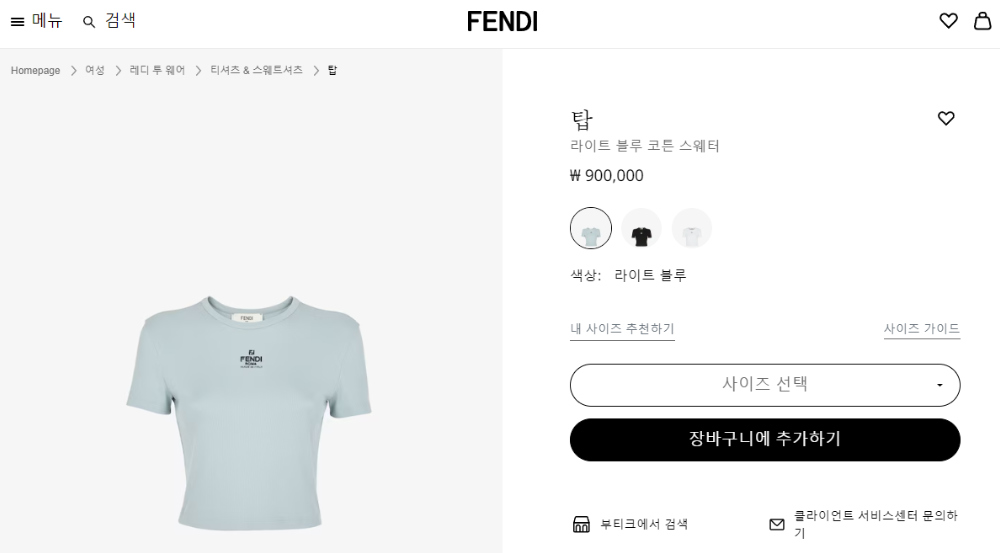Open 여성 breadcrumb category

pos(95,70)
